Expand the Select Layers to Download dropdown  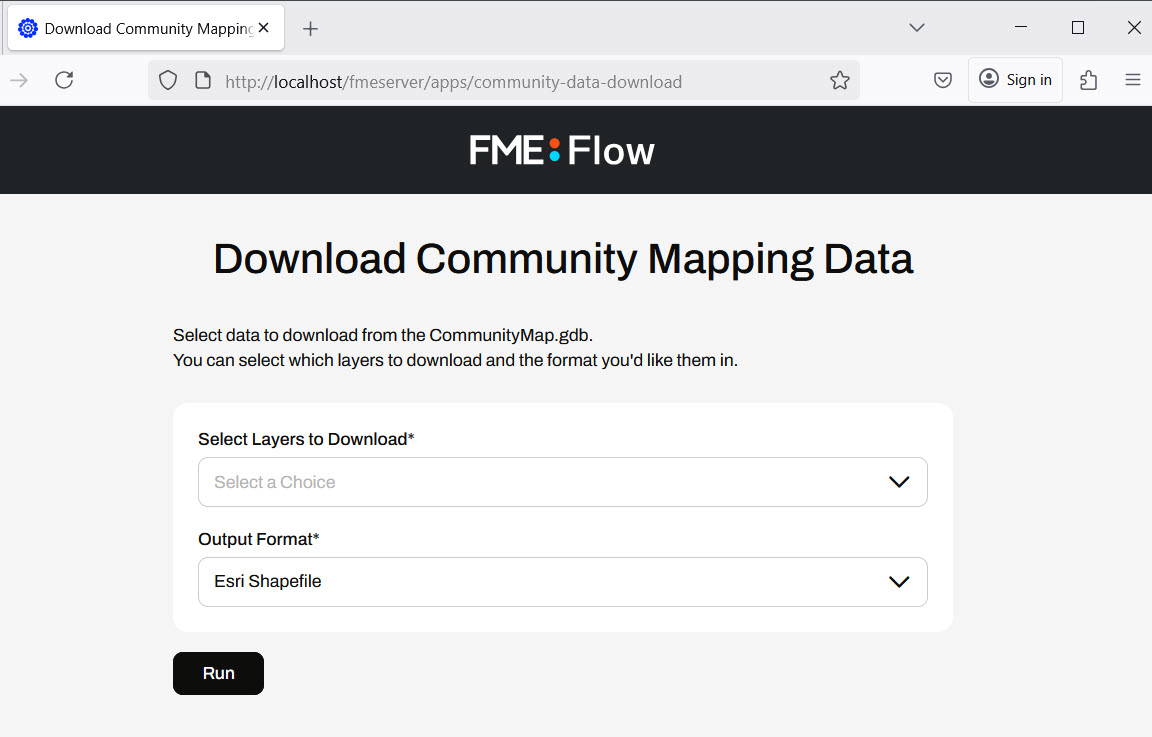point(562,482)
